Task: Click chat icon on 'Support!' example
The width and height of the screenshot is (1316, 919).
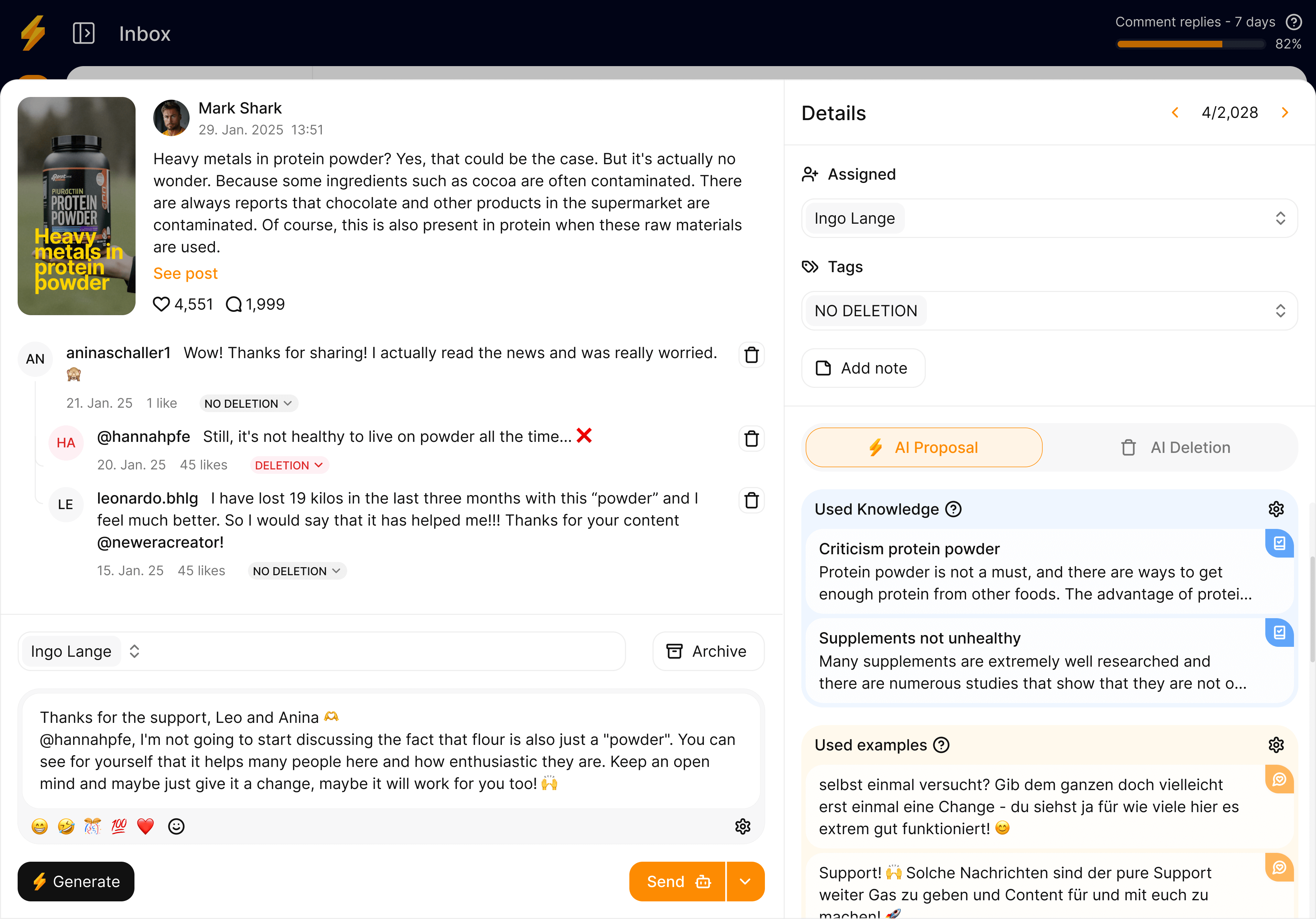Action: point(1279,868)
